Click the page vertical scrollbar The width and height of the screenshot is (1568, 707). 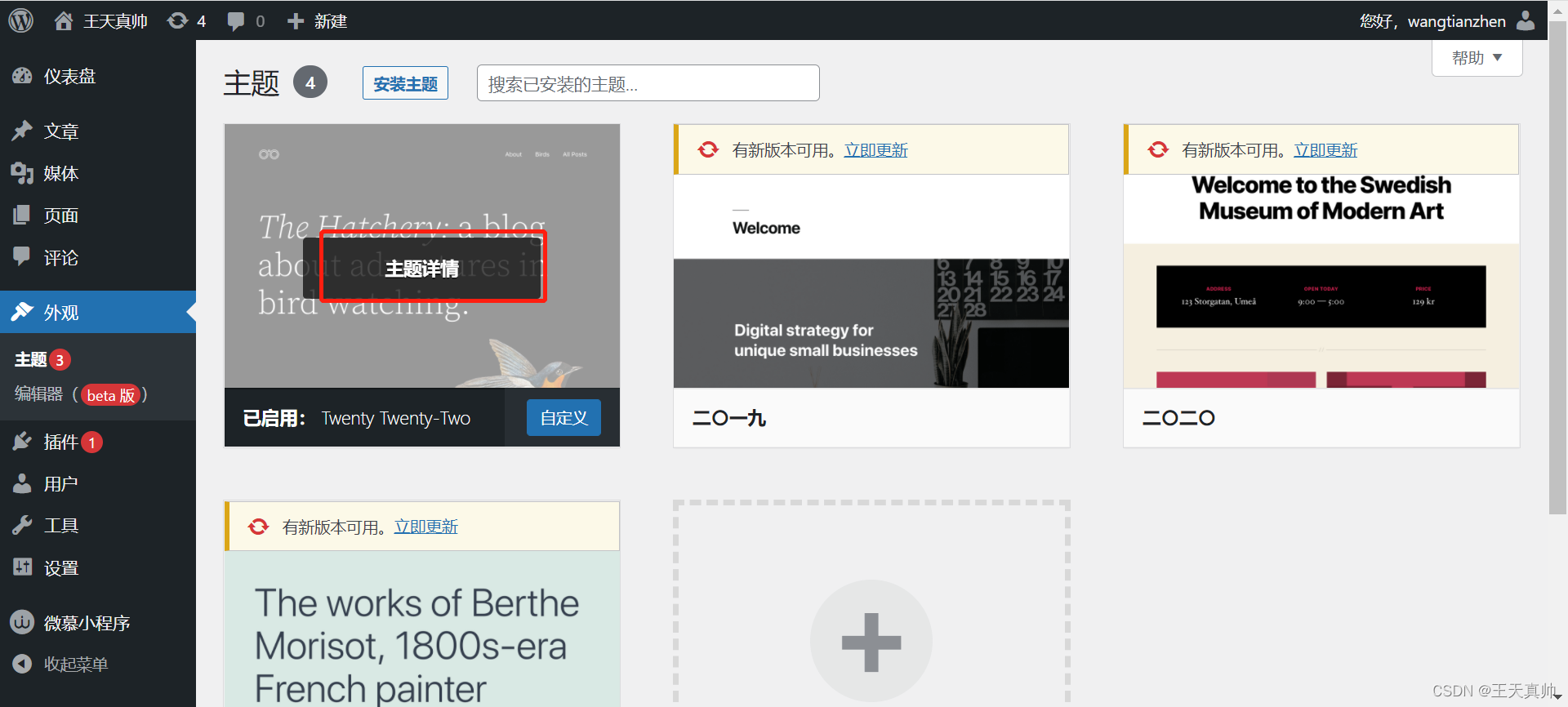point(1558,269)
